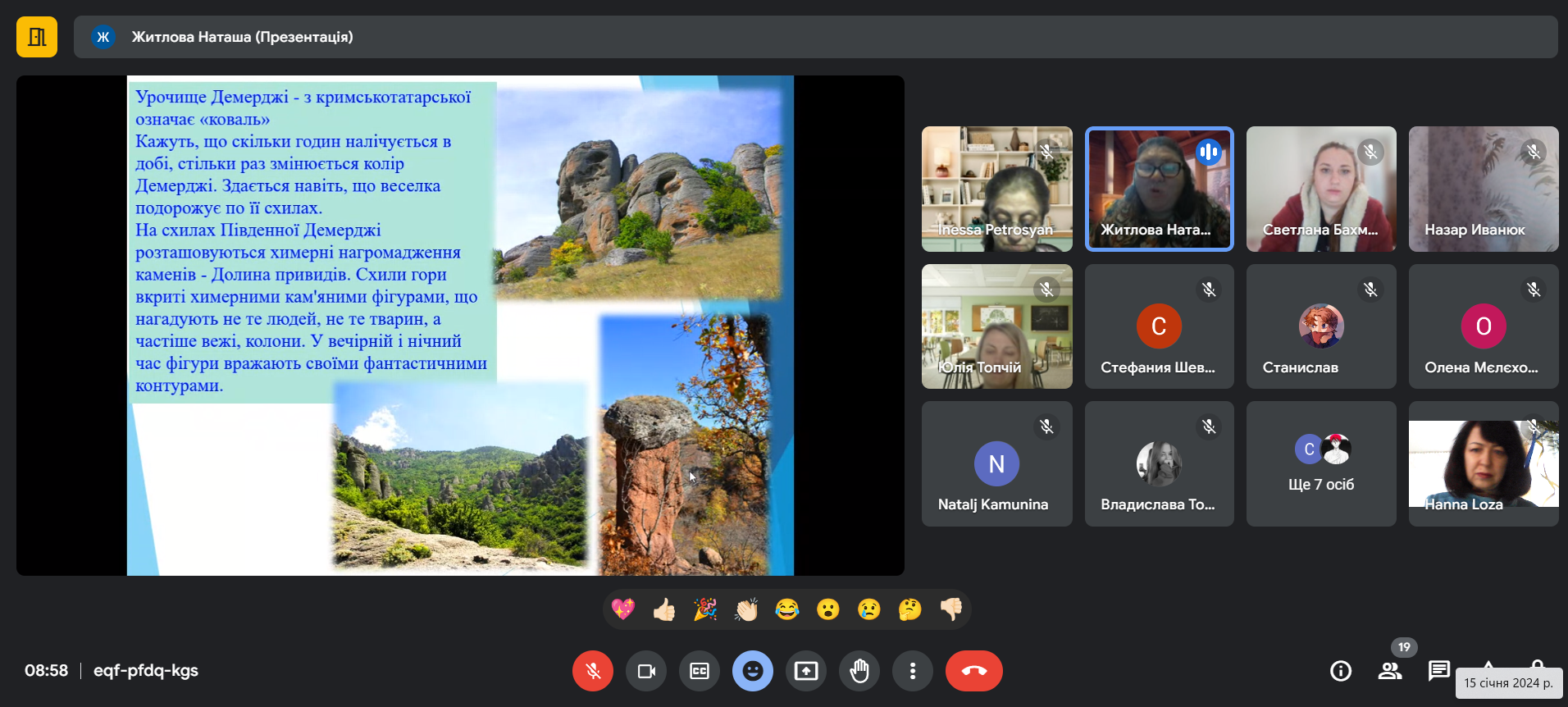Viewport: 1568px width, 707px height.
Task: Leave the call with the red button
Action: pos(973,671)
